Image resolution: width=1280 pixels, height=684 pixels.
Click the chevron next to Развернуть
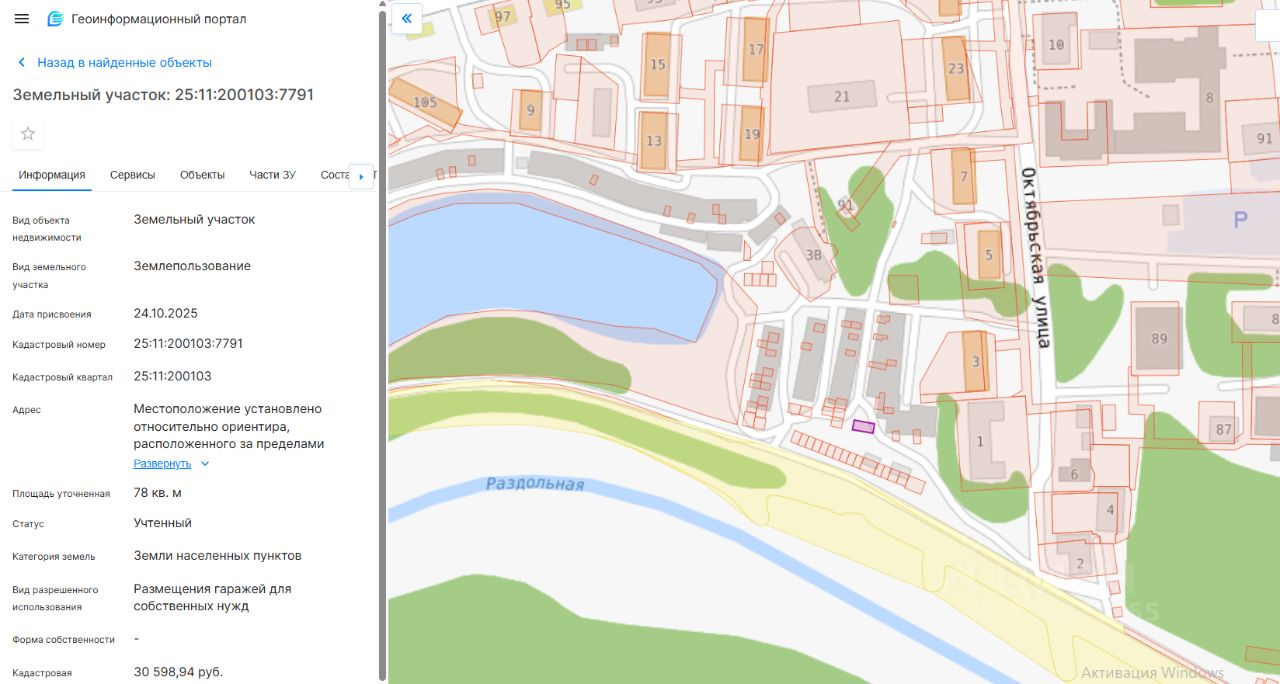205,464
